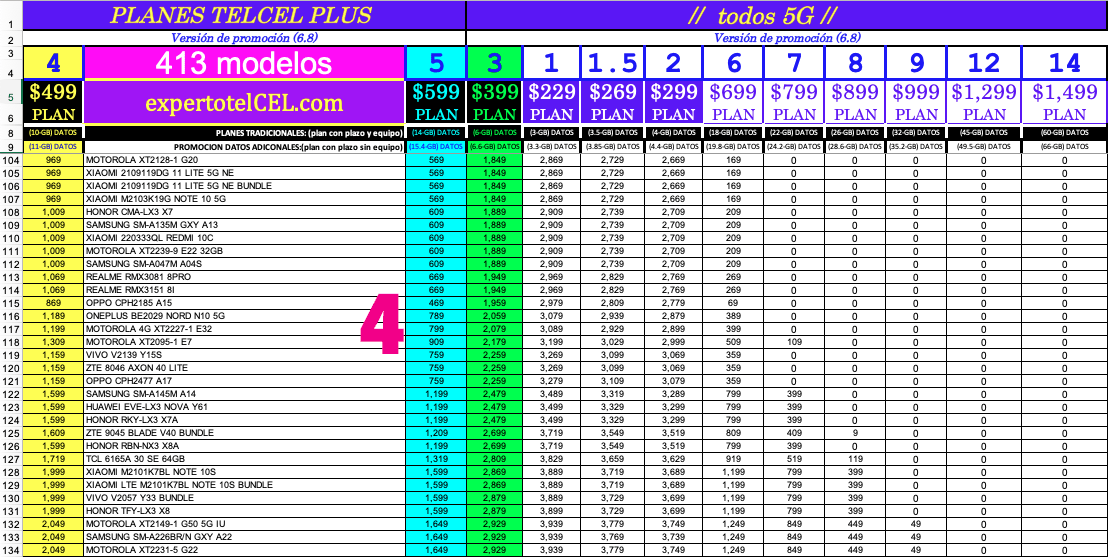
Task: Select the (6.6-GB) DATOS cell
Action: click(x=495, y=146)
